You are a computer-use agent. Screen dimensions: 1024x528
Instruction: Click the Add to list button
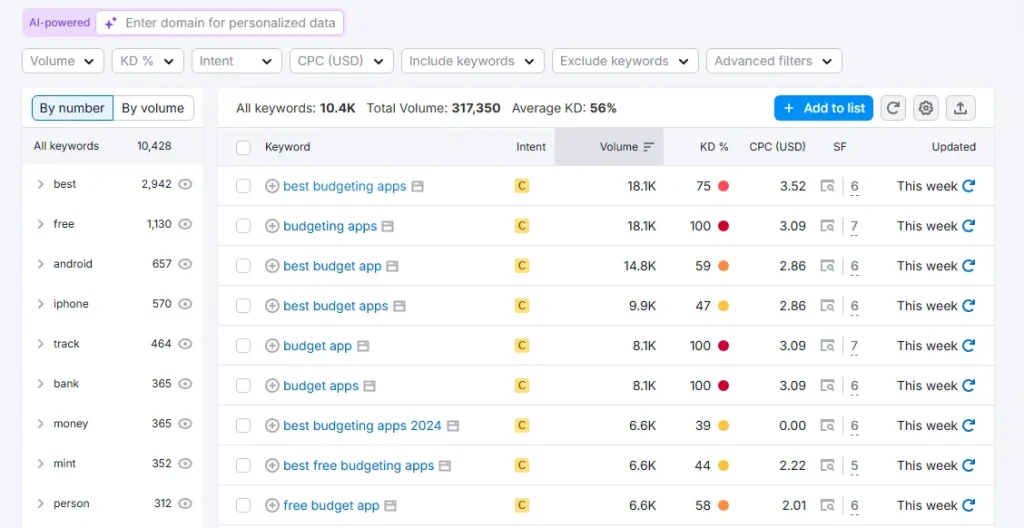(x=824, y=108)
